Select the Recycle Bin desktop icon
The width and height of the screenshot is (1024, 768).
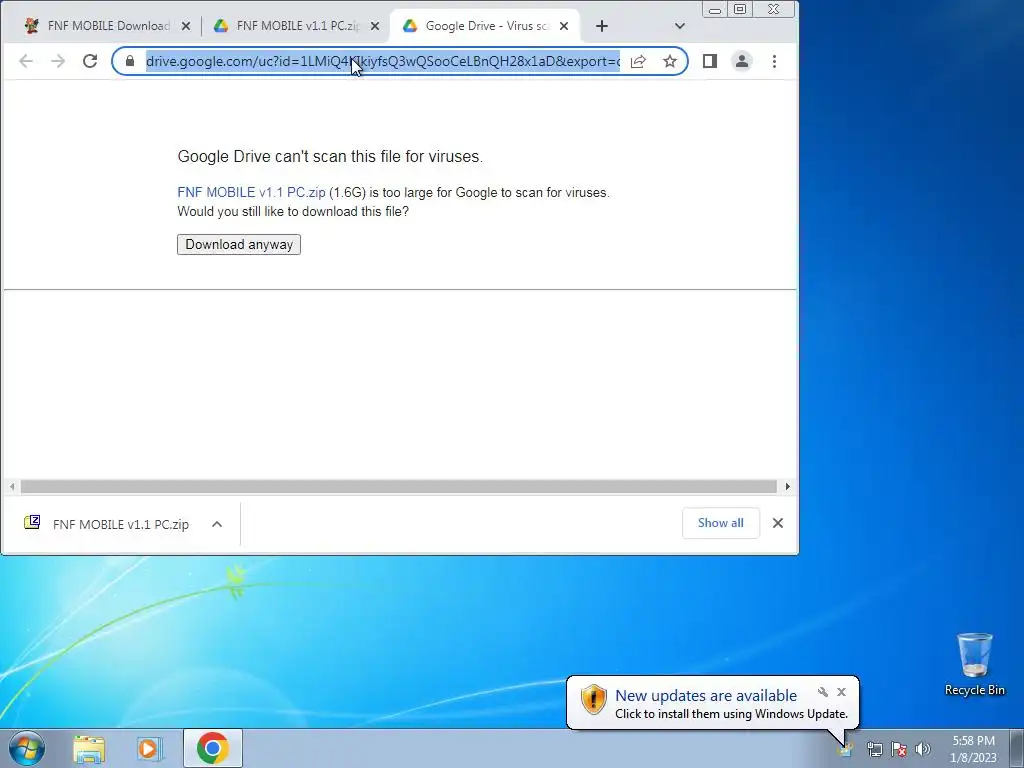pyautogui.click(x=974, y=664)
